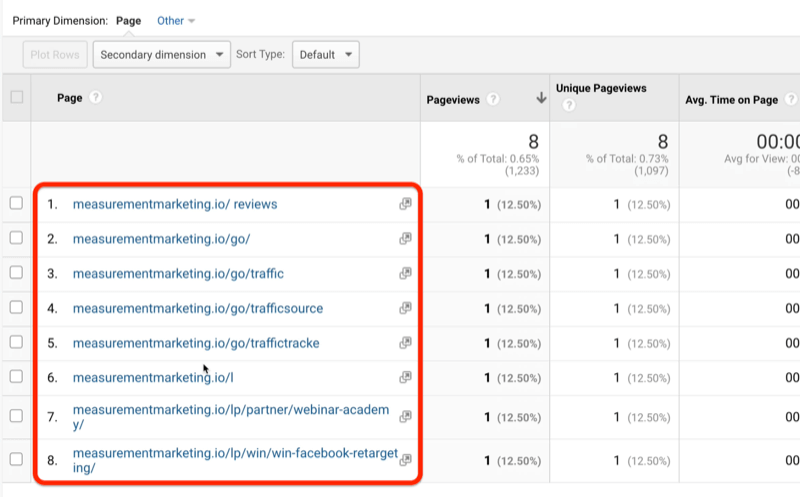Show help tooltip for Unique Pageviews column
Viewport: 800px width, 497px height.
[x=569, y=105]
